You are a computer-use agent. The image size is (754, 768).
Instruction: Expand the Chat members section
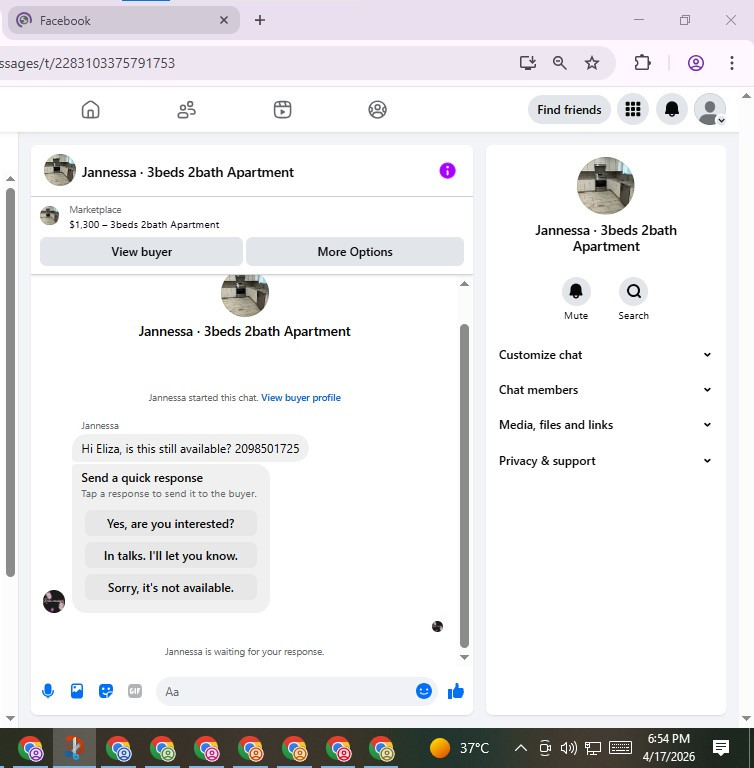point(605,390)
